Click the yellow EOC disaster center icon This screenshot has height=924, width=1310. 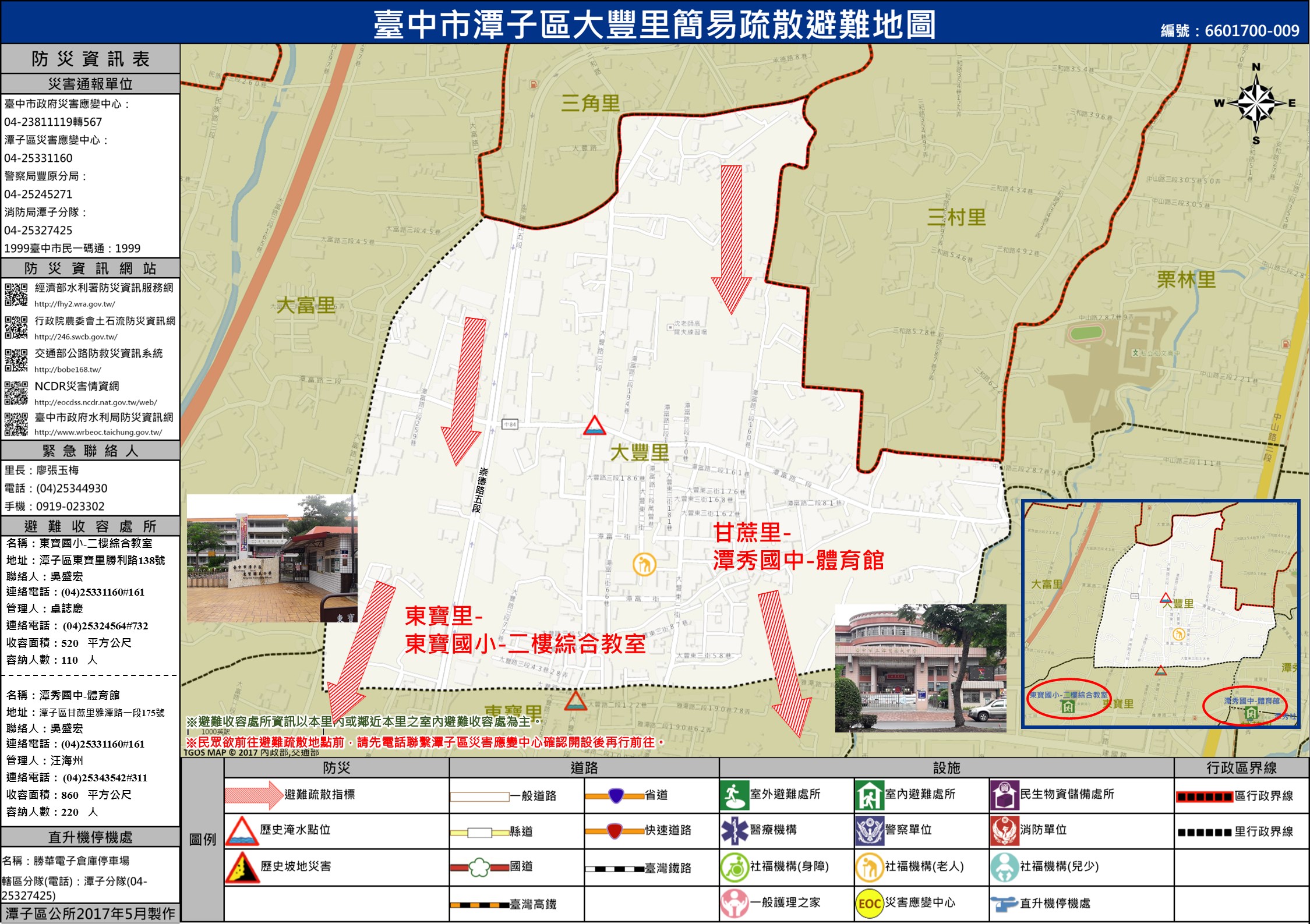[x=869, y=903]
